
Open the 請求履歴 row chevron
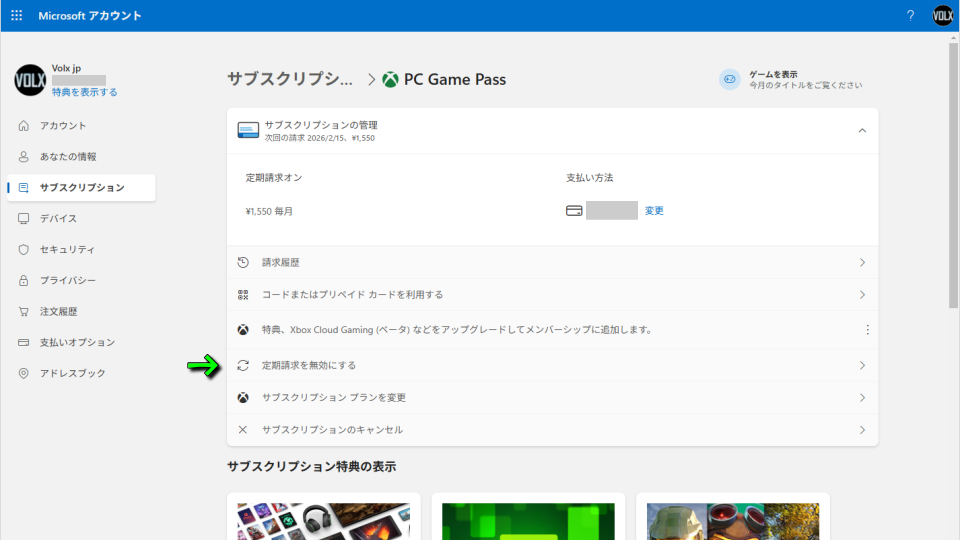pos(862,263)
